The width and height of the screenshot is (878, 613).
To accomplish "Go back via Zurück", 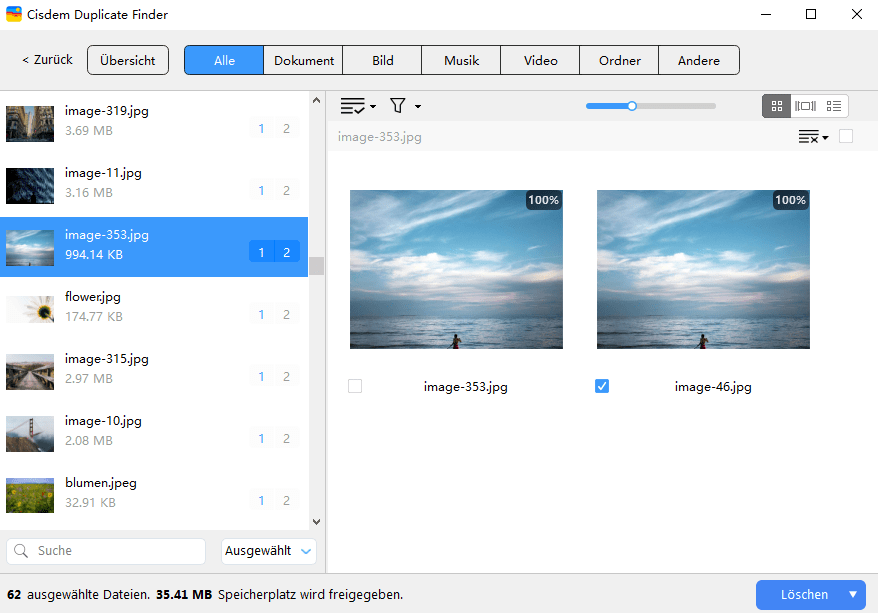I will [x=47, y=60].
